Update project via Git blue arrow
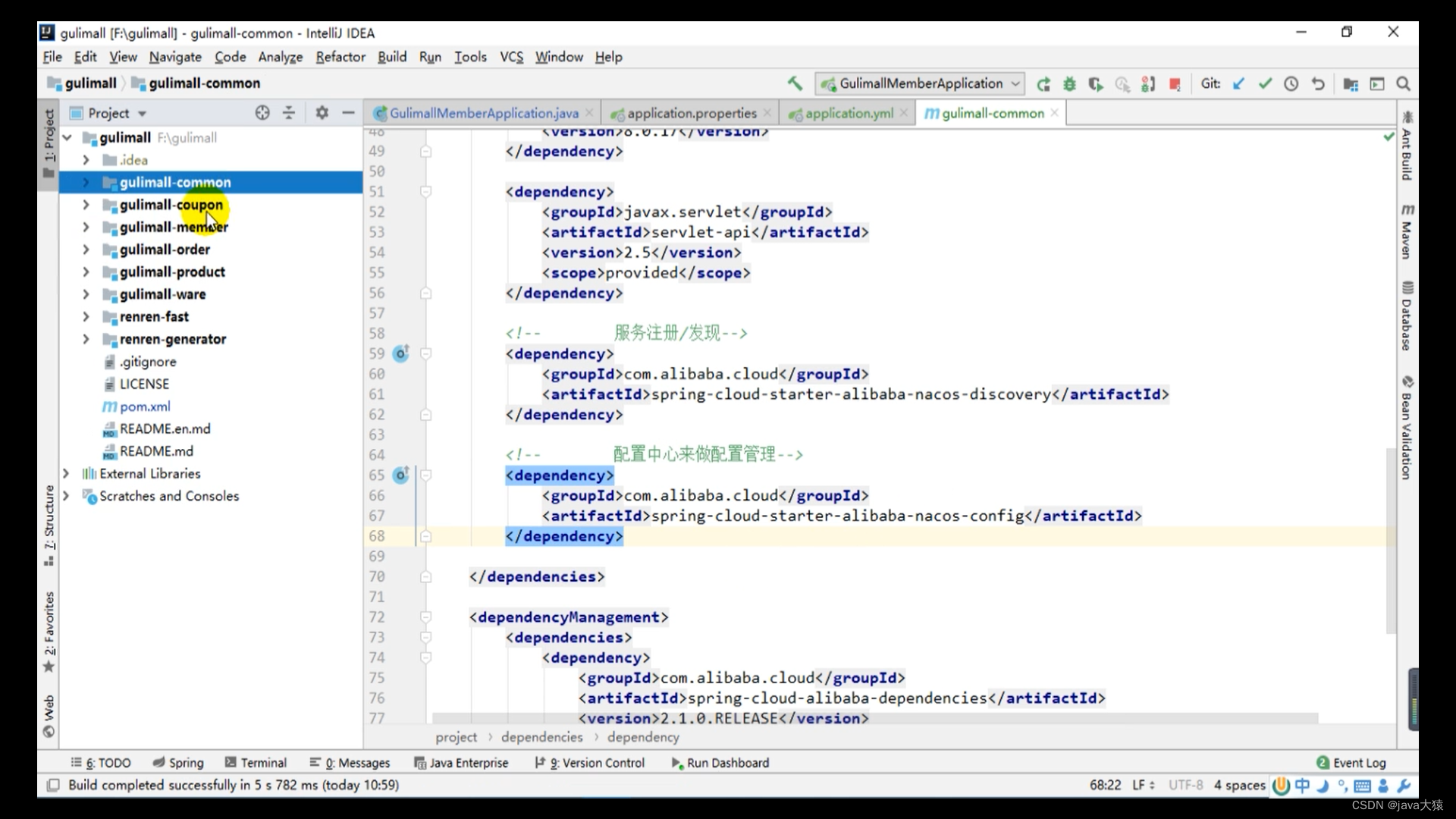1456x819 pixels. (x=1238, y=83)
